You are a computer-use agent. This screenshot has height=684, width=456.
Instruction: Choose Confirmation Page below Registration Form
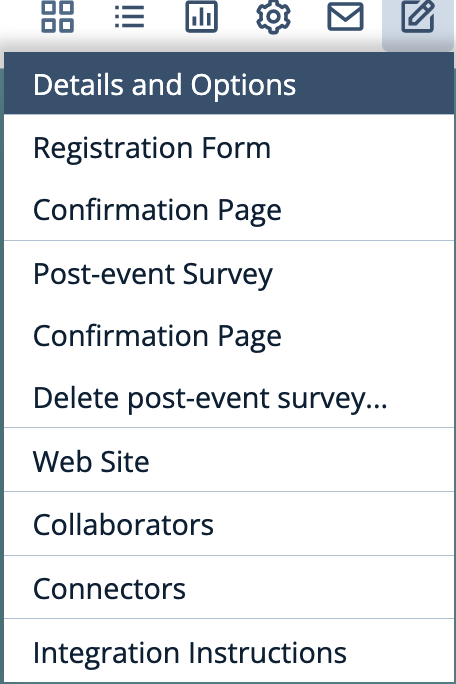[229, 210]
